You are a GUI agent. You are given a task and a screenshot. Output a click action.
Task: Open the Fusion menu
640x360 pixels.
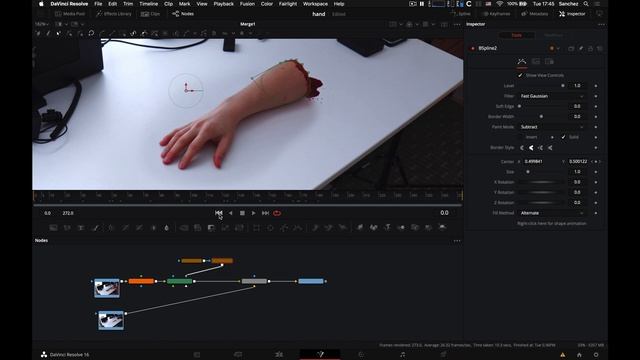pos(247,4)
